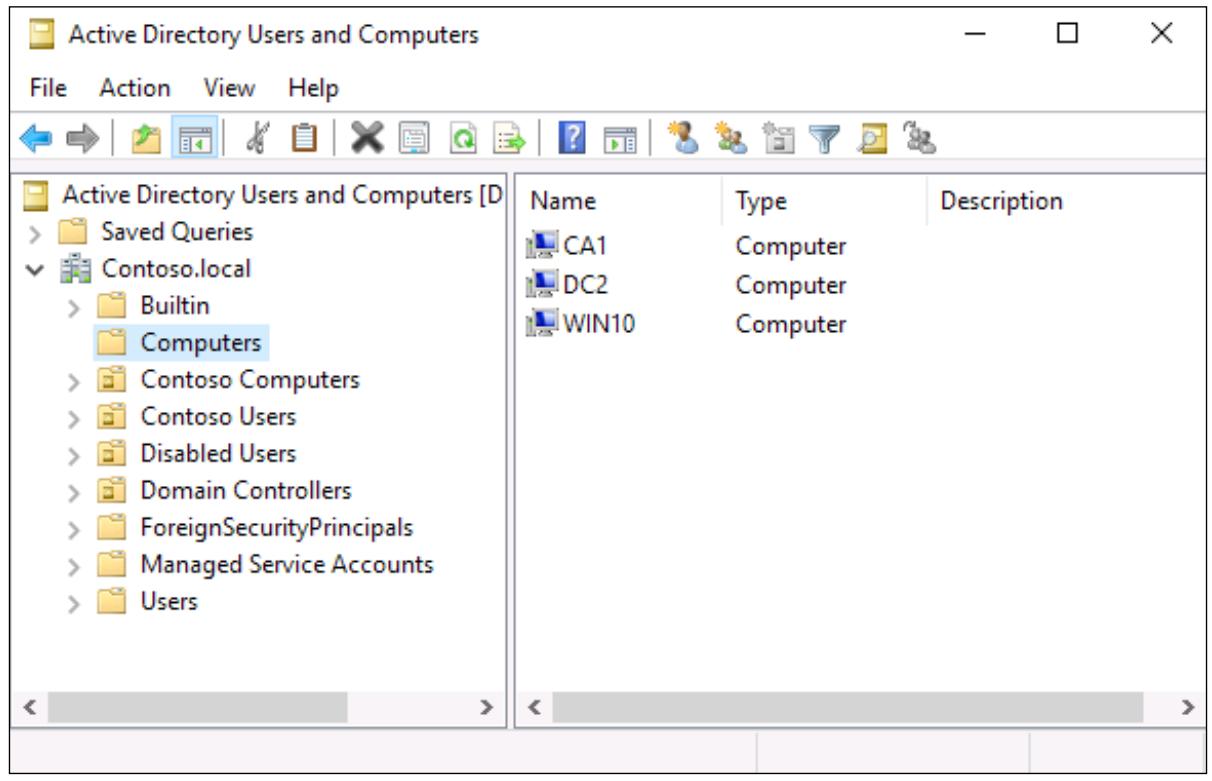The width and height of the screenshot is (1212, 781).
Task: Sort by the Name column header
Action: [x=618, y=201]
